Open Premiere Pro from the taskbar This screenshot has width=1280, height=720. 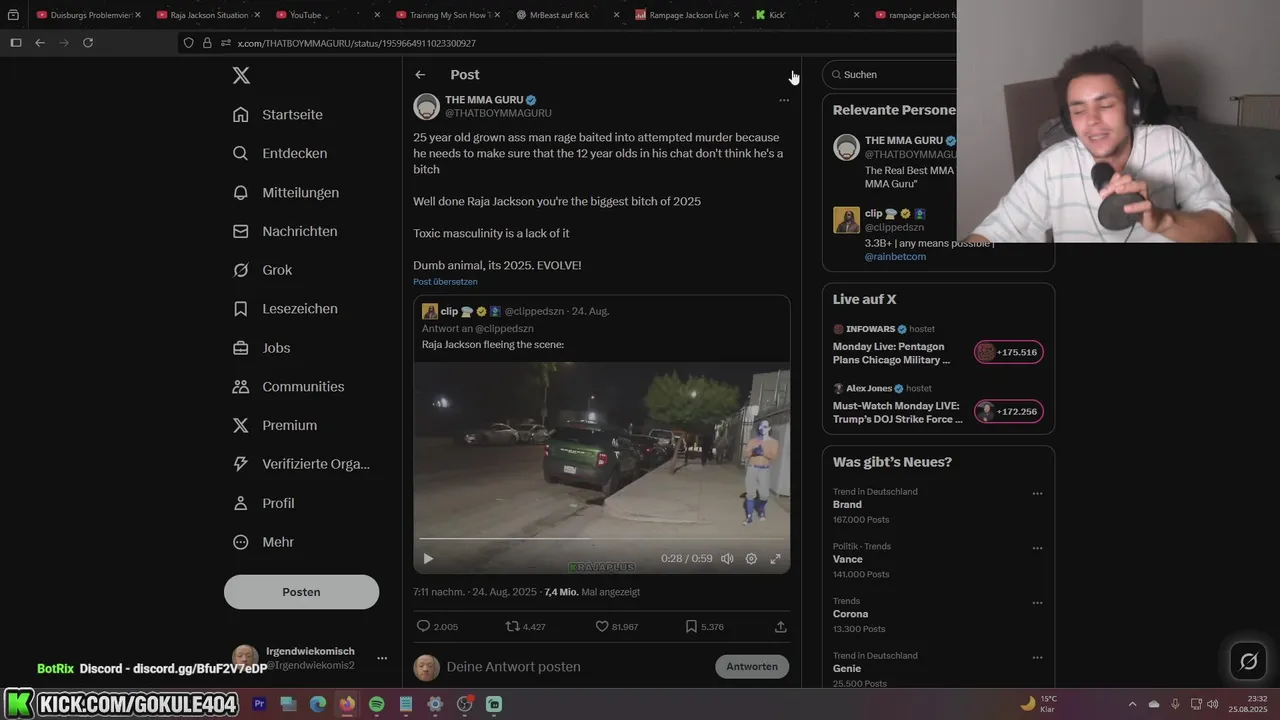click(x=259, y=704)
